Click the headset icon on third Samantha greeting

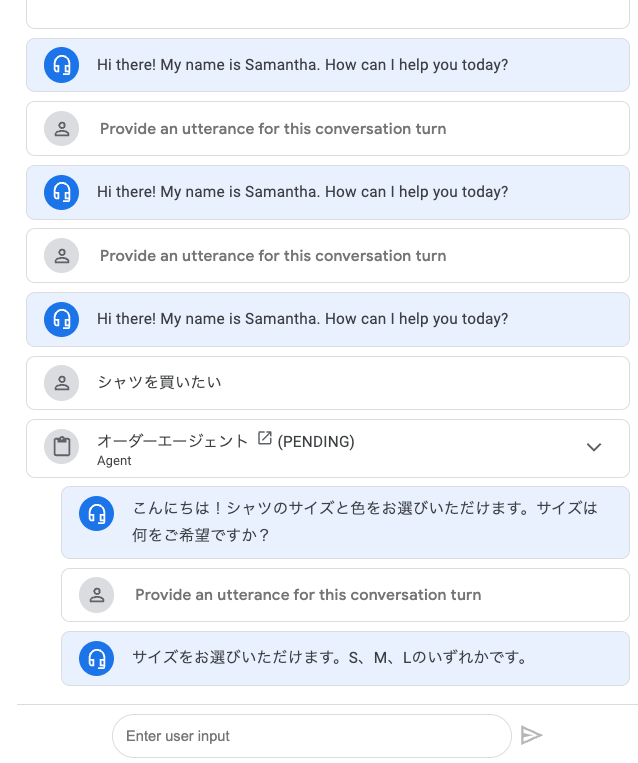[x=61, y=319]
